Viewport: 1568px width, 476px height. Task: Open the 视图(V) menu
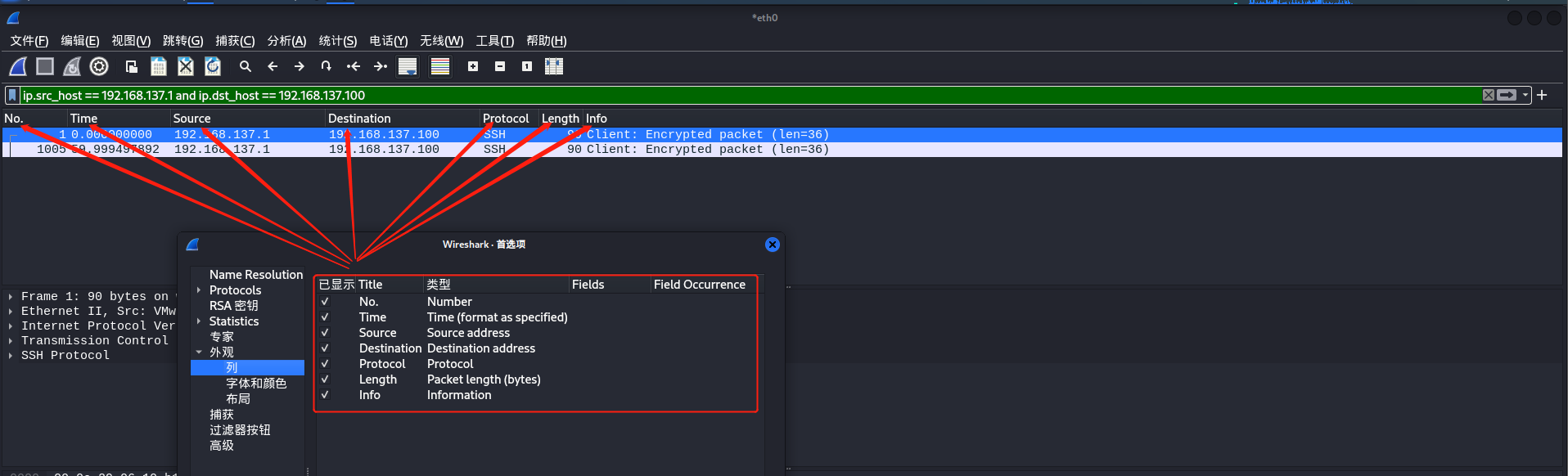pos(131,41)
